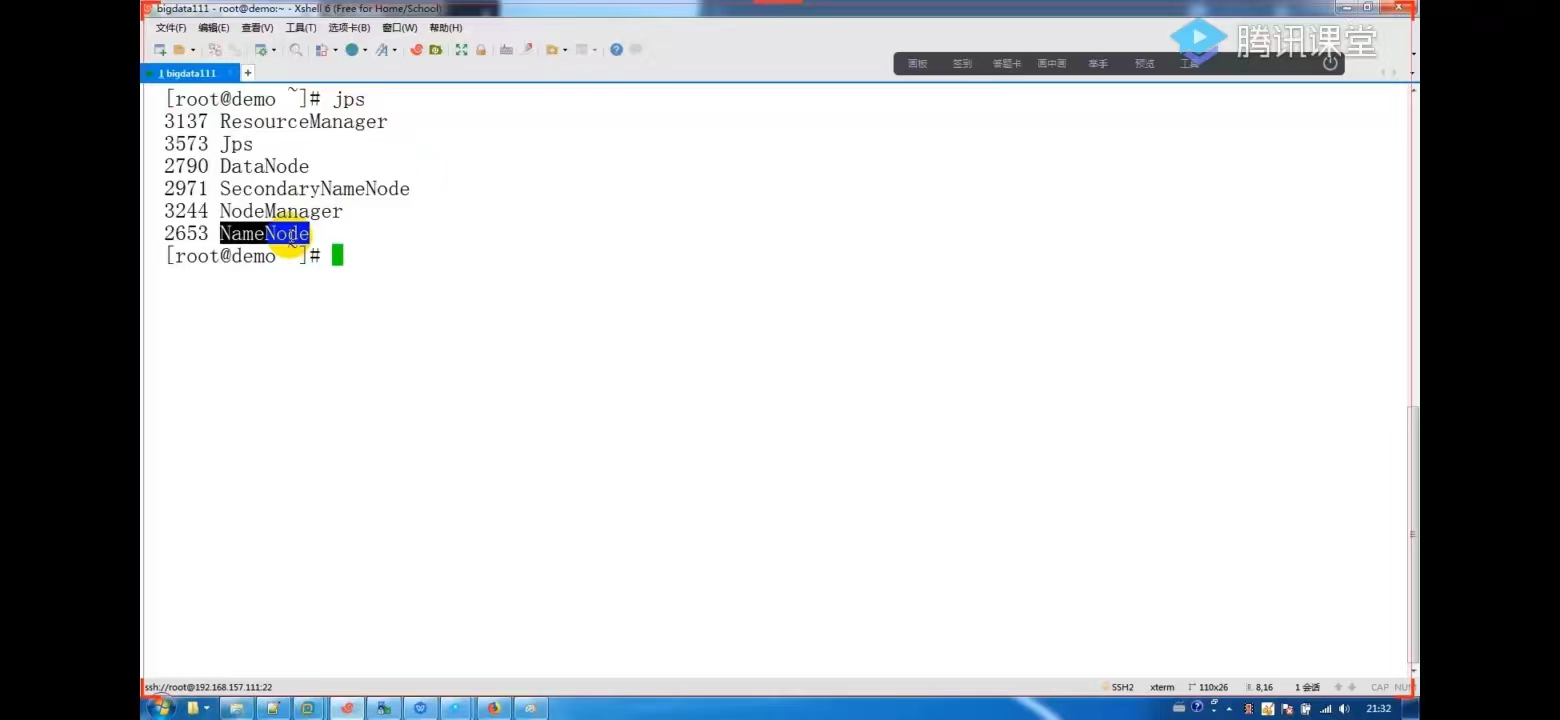Click the NodeManager process line

click(253, 211)
